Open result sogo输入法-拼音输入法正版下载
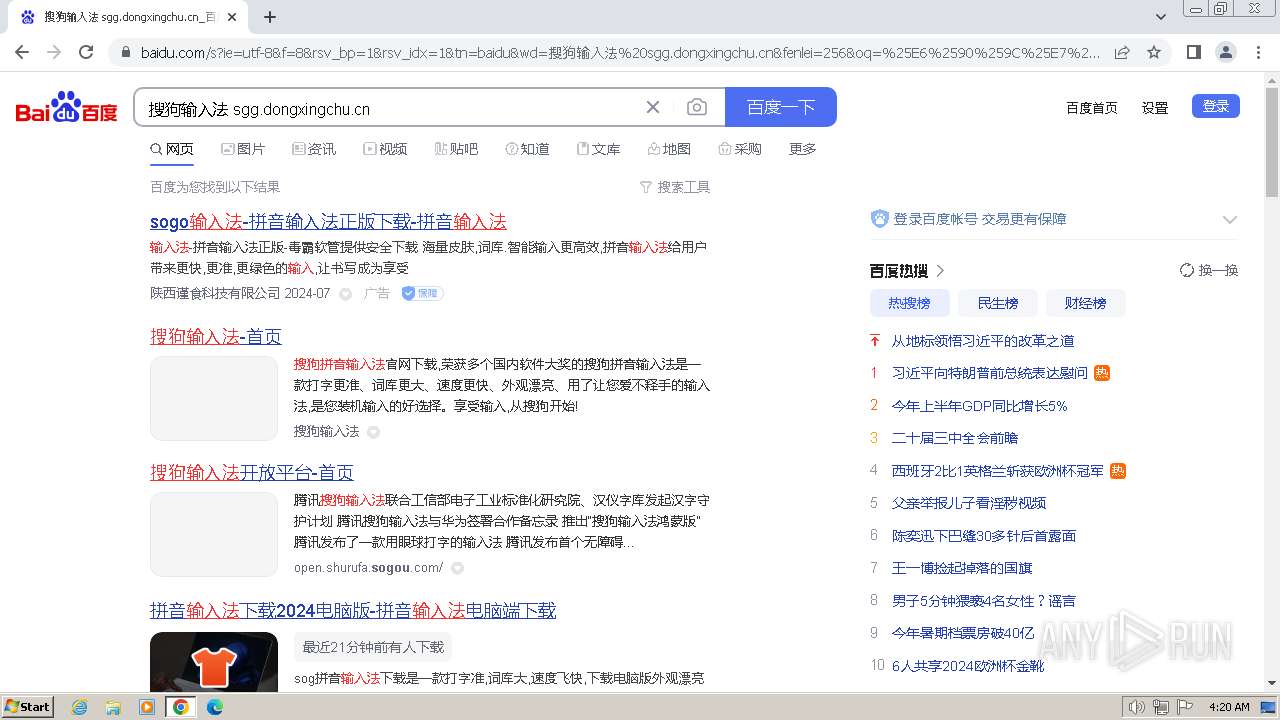Viewport: 1280px width, 720px height. pos(328,221)
